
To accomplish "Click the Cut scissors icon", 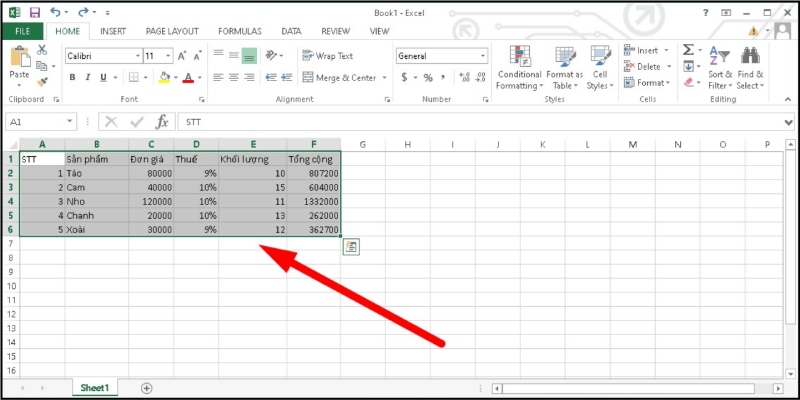I will pyautogui.click(x=42, y=50).
